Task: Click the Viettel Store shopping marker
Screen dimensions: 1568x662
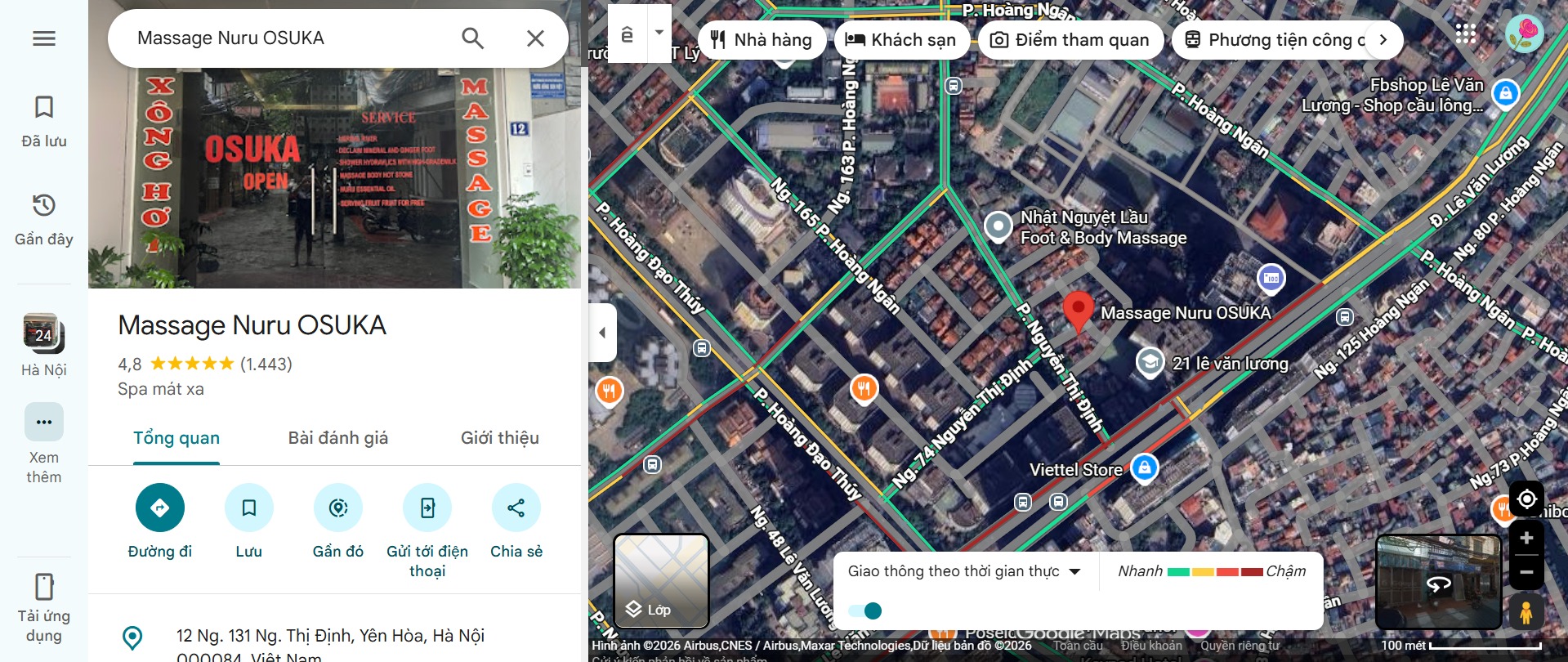Action: click(x=1145, y=467)
